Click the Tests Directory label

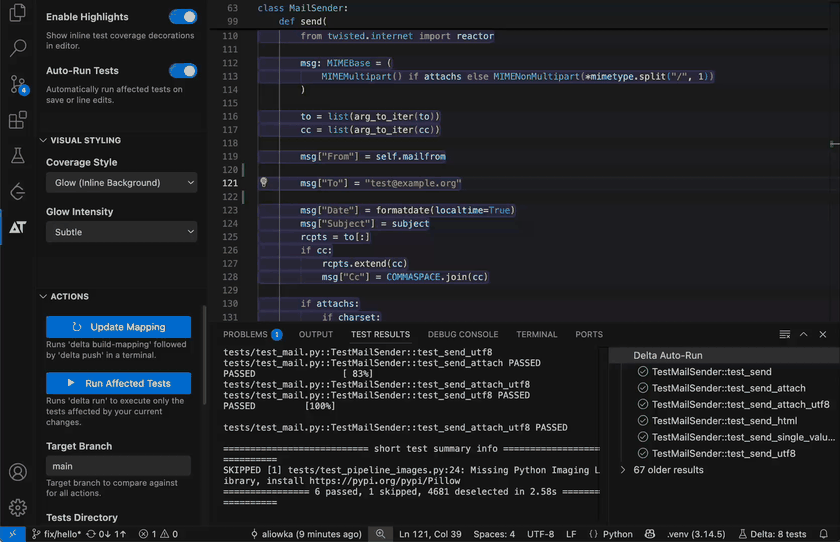pyautogui.click(x=82, y=517)
